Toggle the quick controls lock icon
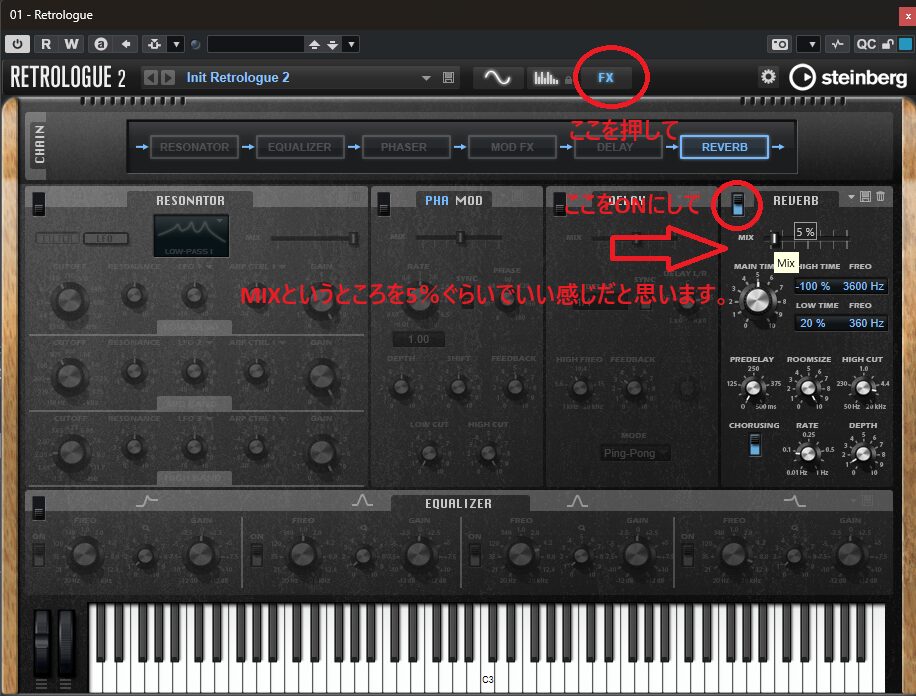The height and width of the screenshot is (696, 916). tap(887, 44)
